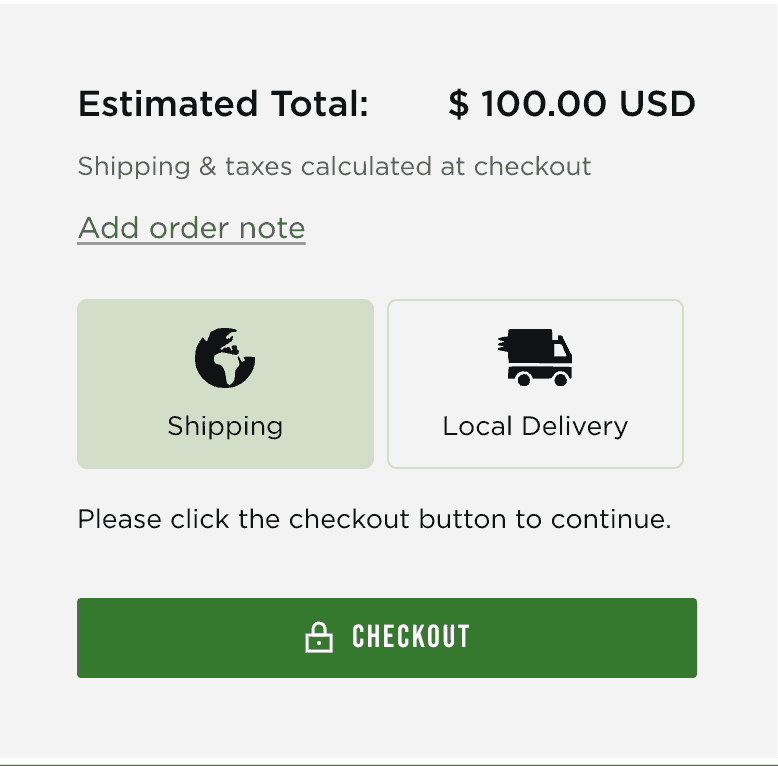This screenshot has height=766, width=778.
Task: Click the word "Total:" in the heading
Action: 318,104
